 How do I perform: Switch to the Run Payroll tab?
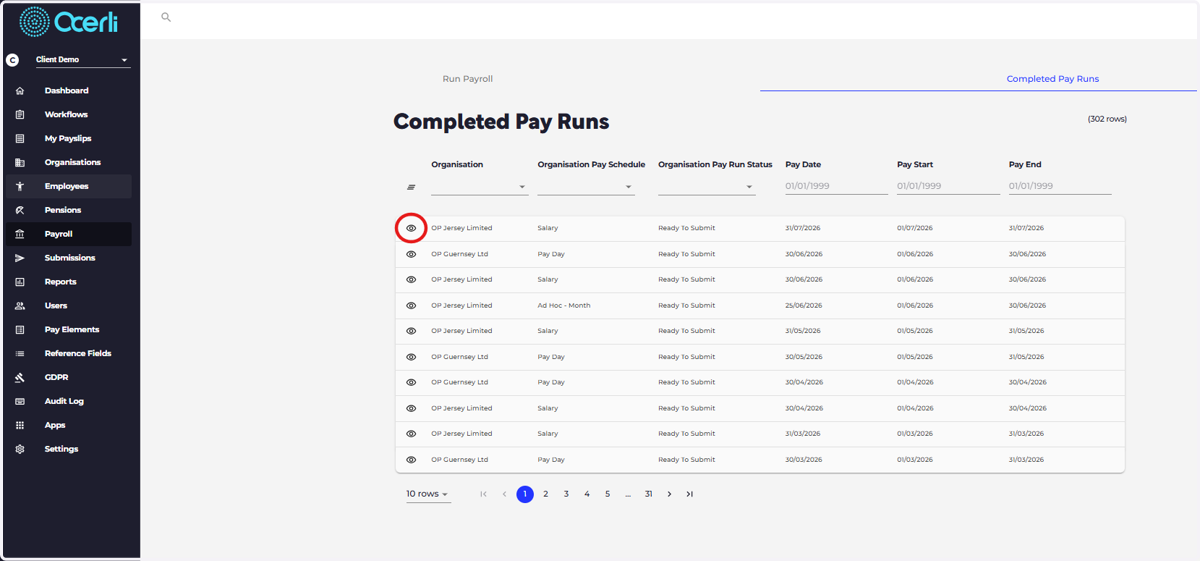468,79
